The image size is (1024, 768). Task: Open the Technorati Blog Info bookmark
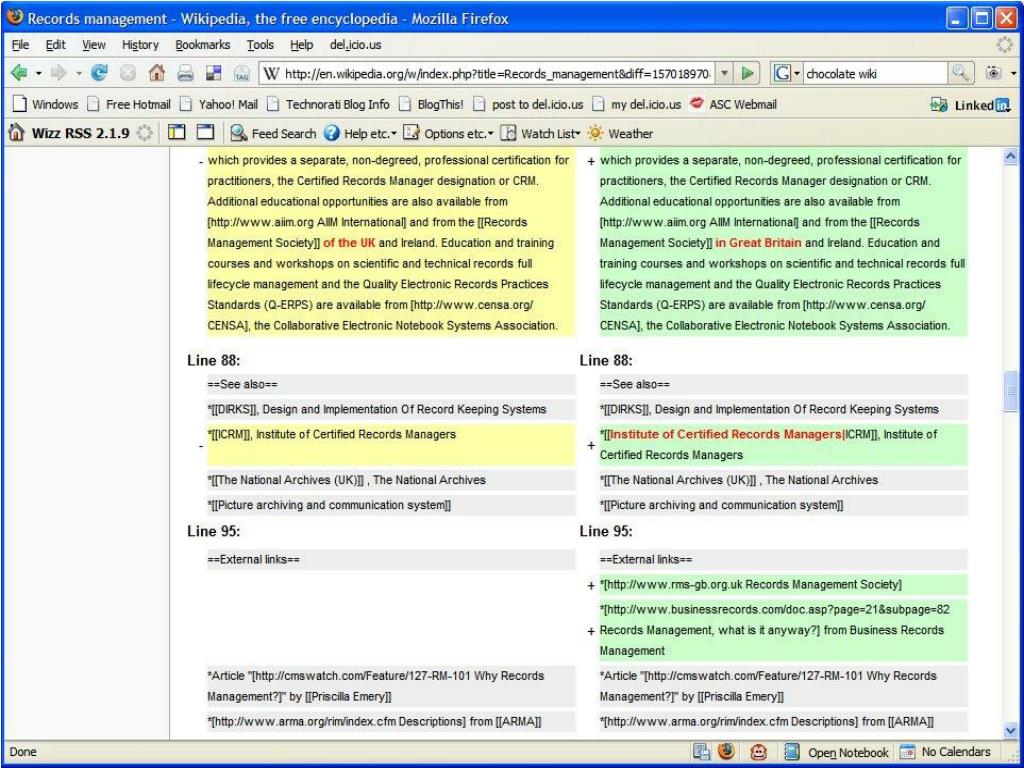[328, 104]
